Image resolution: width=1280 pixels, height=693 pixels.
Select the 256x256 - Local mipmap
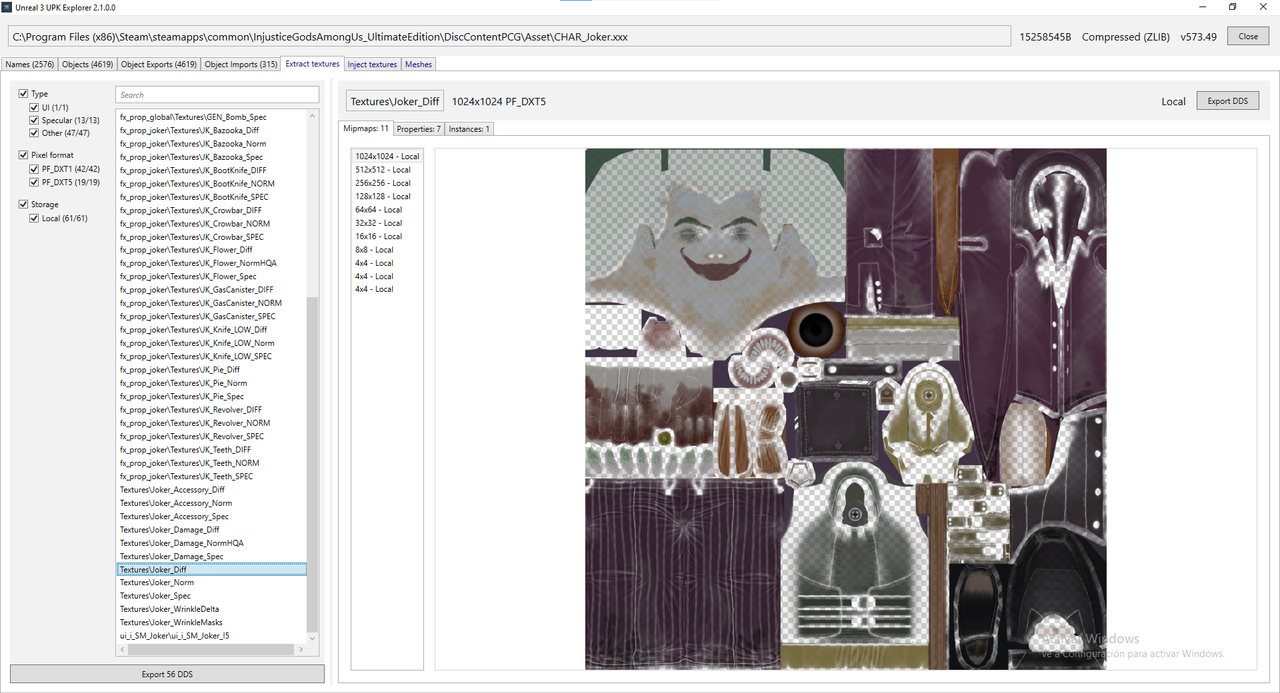(x=383, y=183)
